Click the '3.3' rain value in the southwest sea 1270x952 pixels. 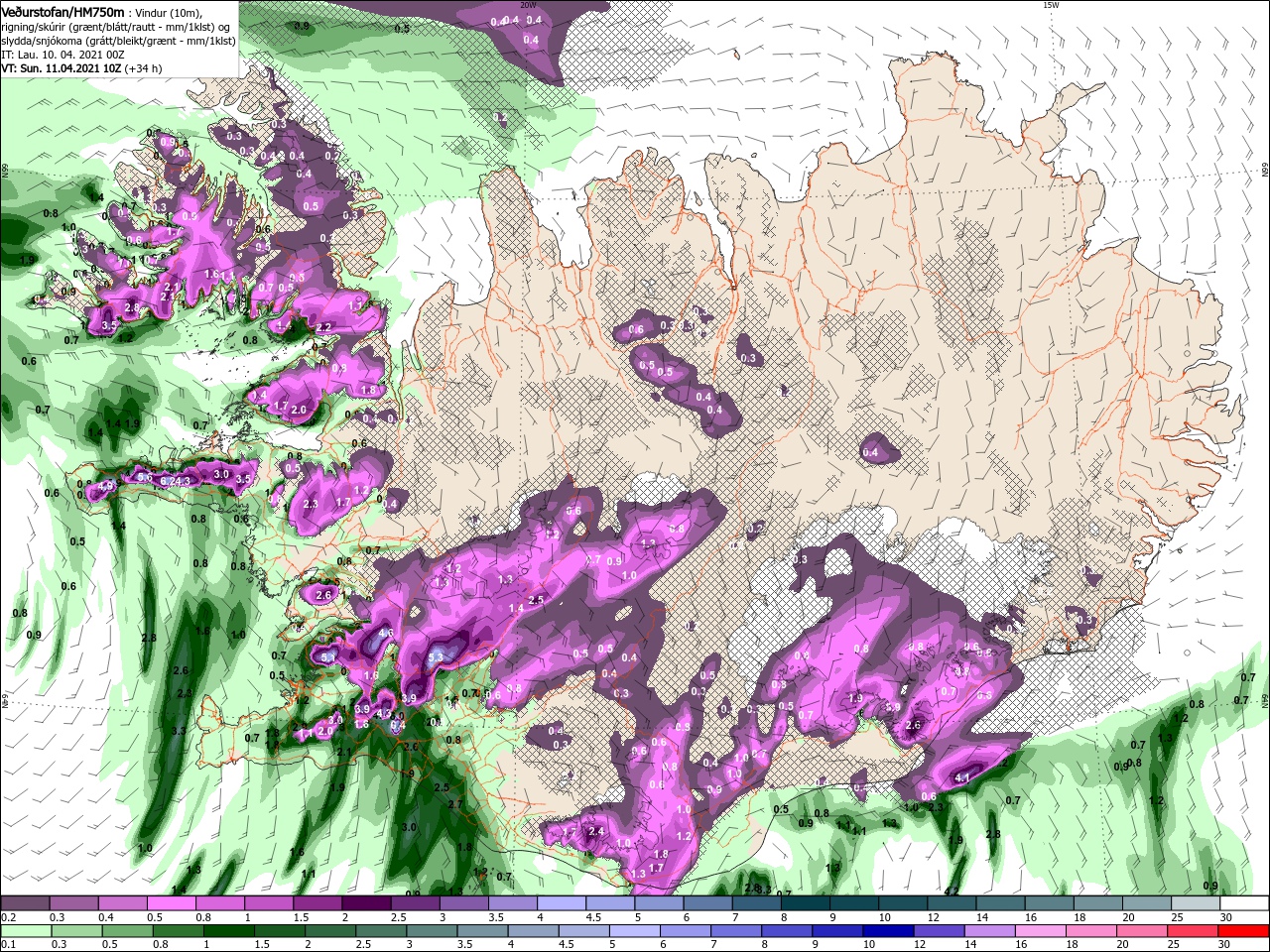coord(179,731)
